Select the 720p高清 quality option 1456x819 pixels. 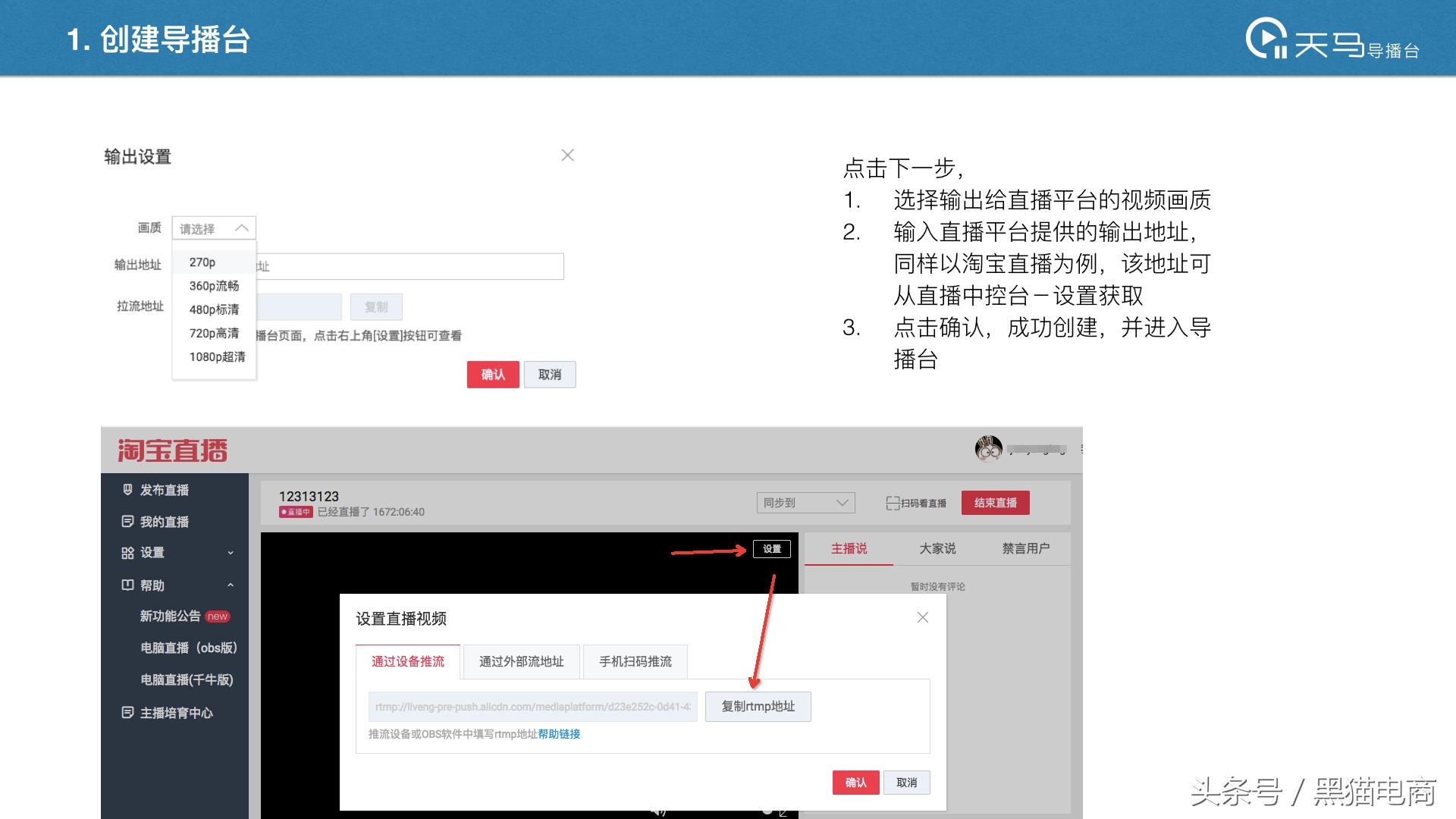pos(214,333)
